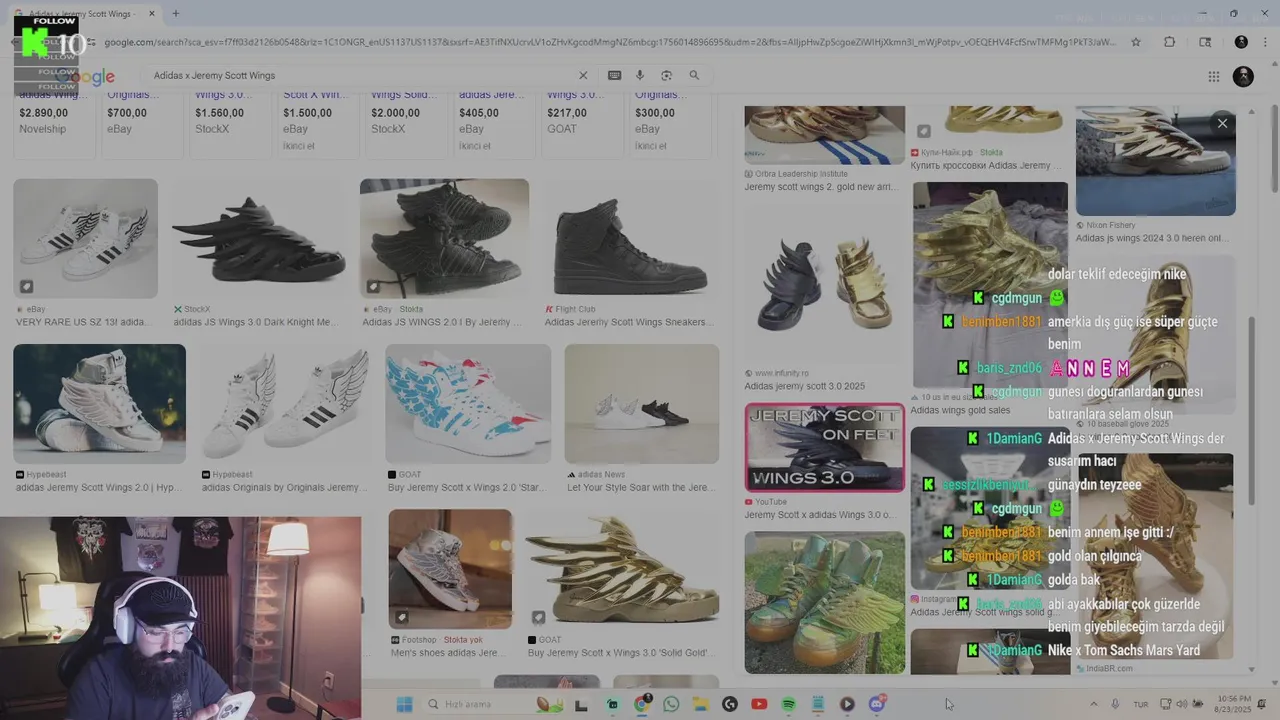This screenshot has height=720, width=1280.
Task: Bookmark this page with the star icon
Action: pyautogui.click(x=1136, y=42)
